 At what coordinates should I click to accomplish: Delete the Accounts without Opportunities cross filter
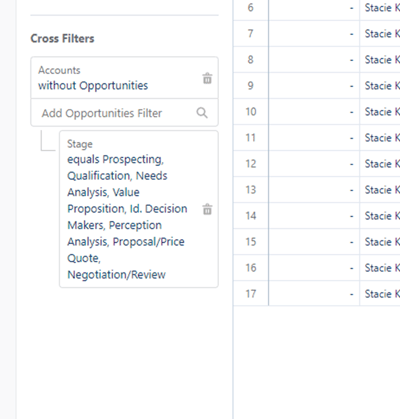(207, 78)
